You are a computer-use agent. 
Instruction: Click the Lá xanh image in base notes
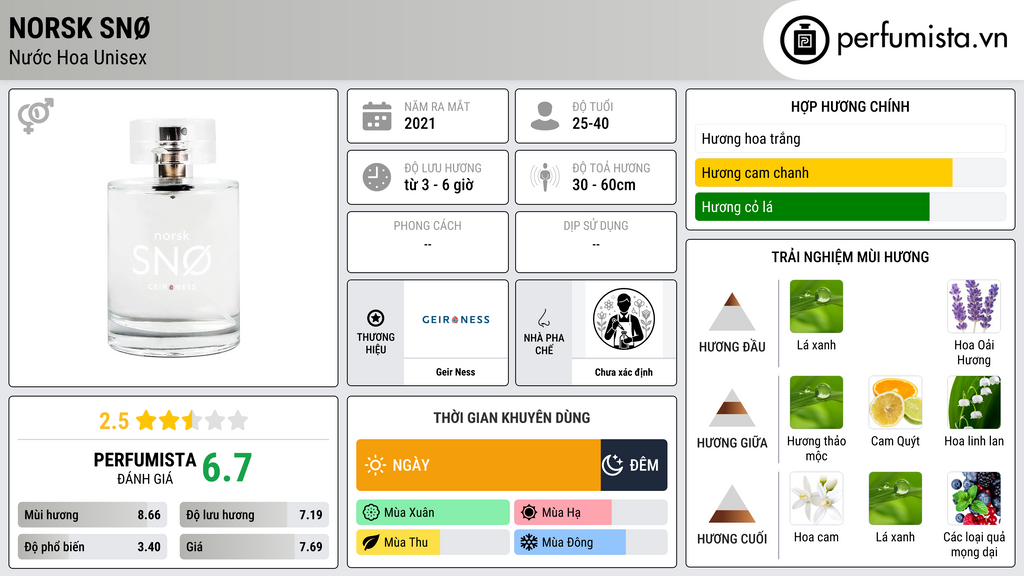click(x=895, y=498)
